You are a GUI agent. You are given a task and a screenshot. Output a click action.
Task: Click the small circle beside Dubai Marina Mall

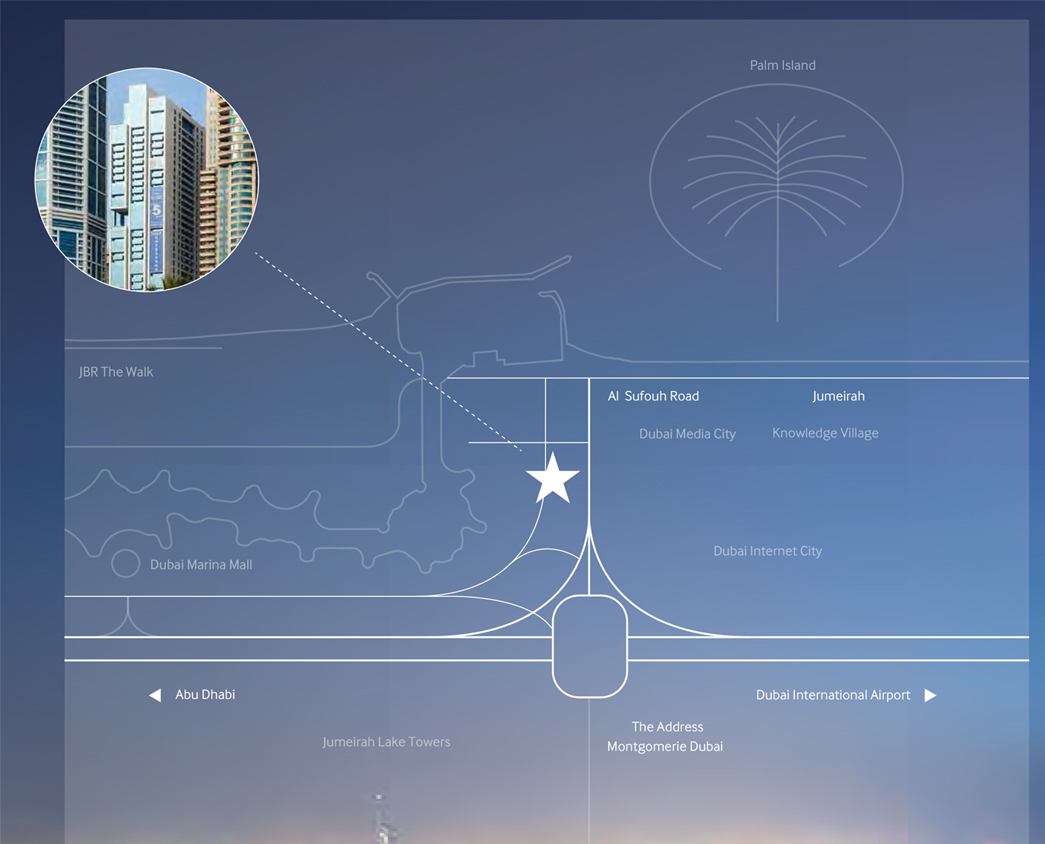point(125,564)
